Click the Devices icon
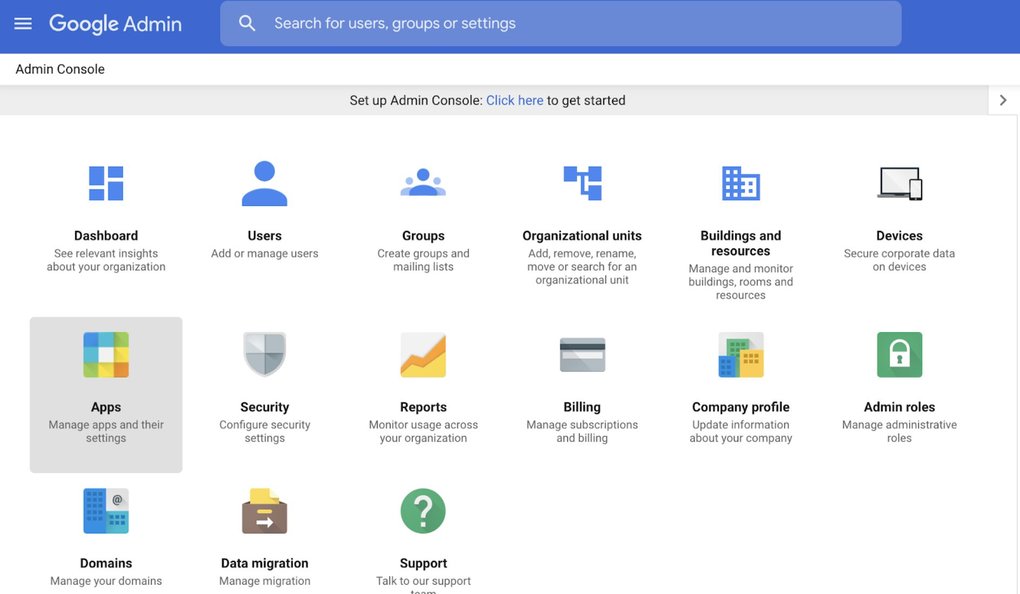Screen dimensions: 1020x594 click(x=899, y=183)
